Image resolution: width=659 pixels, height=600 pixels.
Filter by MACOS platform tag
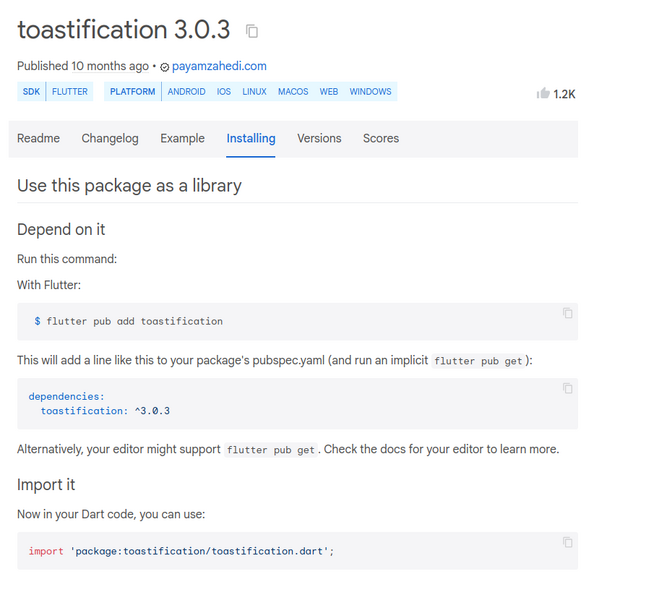pyautogui.click(x=293, y=92)
